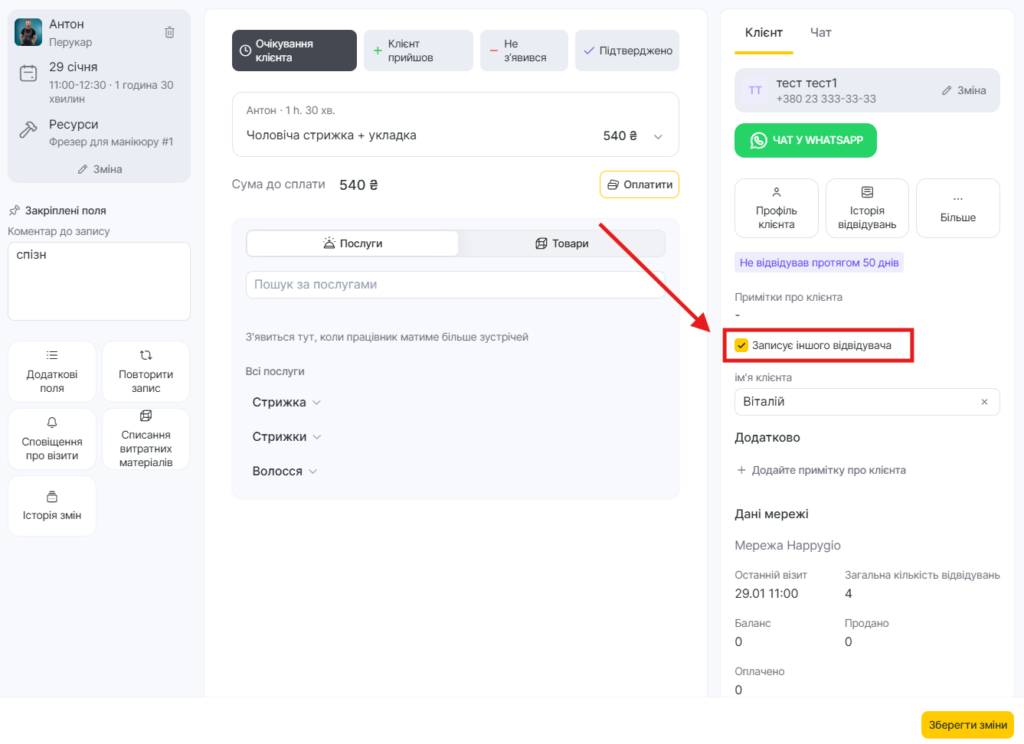Click the Пошук за послугами search field
This screenshot has width=1024, height=744.
tap(455, 284)
